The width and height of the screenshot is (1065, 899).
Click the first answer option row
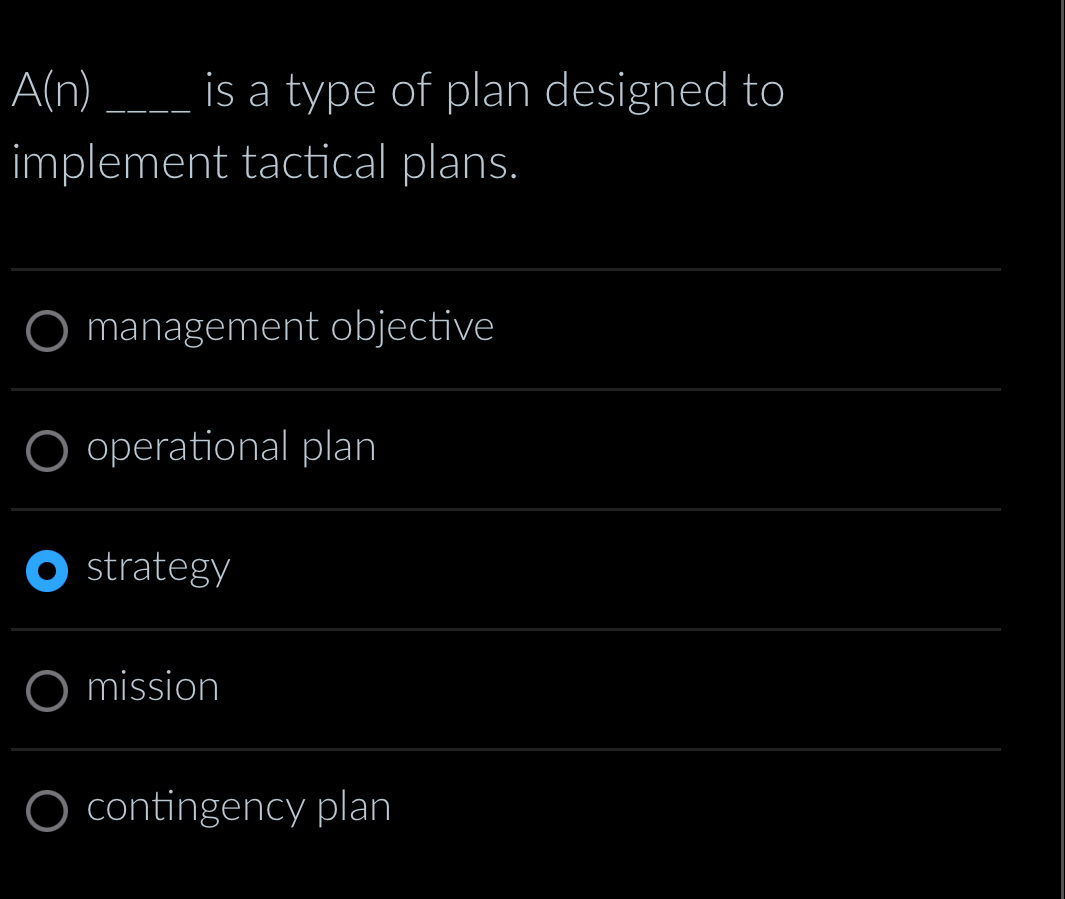[400, 328]
